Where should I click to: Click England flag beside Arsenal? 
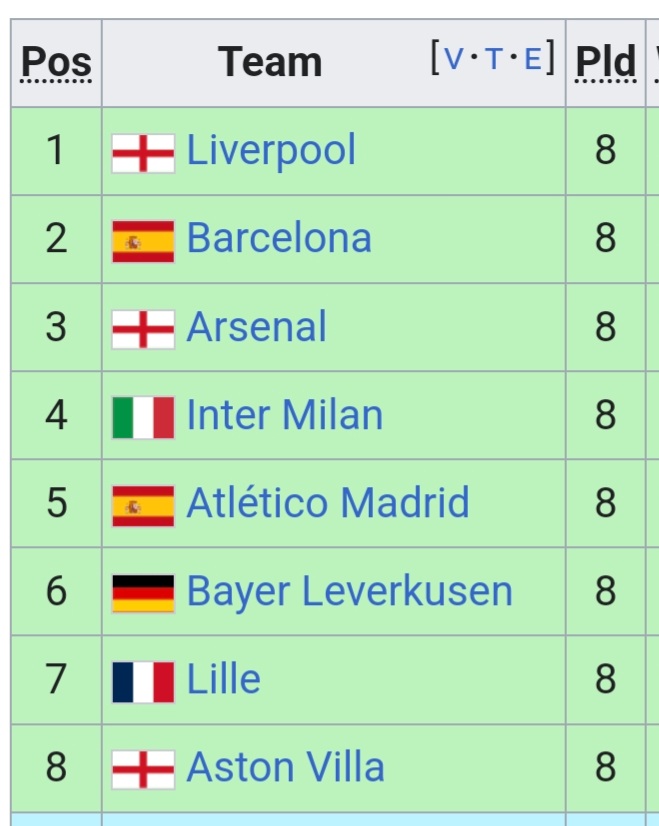(x=143, y=329)
